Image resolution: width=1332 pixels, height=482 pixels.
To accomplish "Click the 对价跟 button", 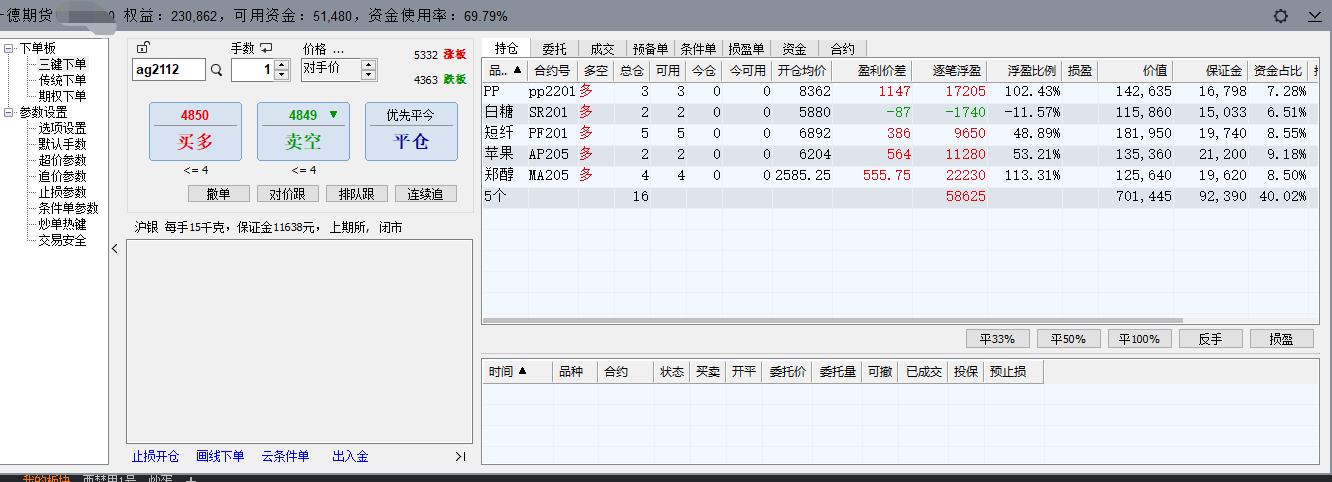I will pos(287,194).
